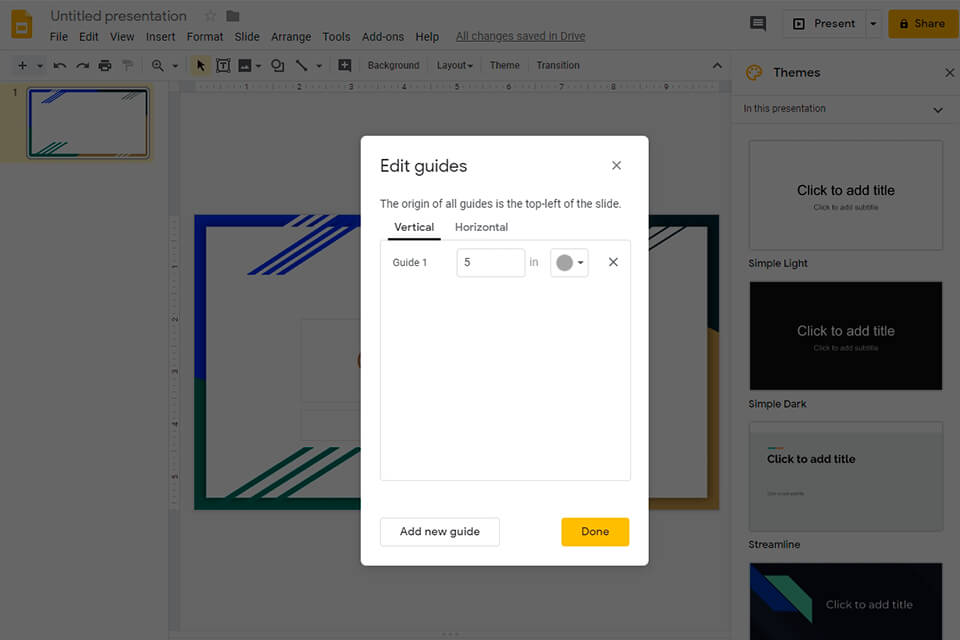The height and width of the screenshot is (640, 960).
Task: Open comment history icon near Present
Action: pos(758,23)
